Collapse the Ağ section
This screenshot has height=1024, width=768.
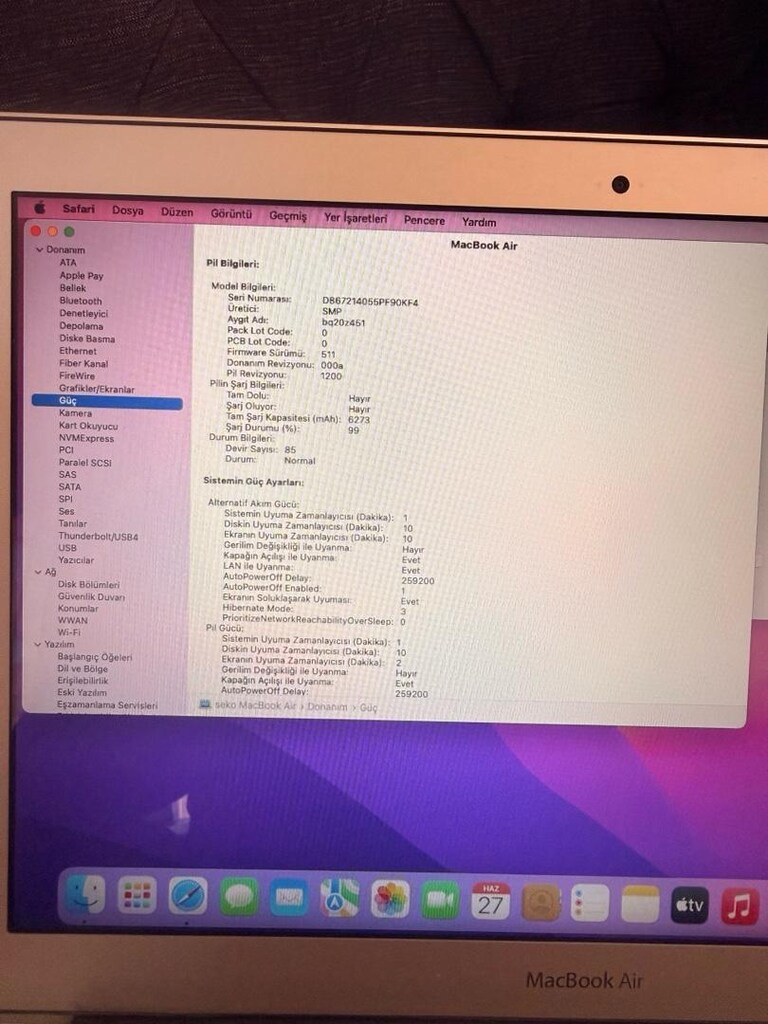coord(38,572)
